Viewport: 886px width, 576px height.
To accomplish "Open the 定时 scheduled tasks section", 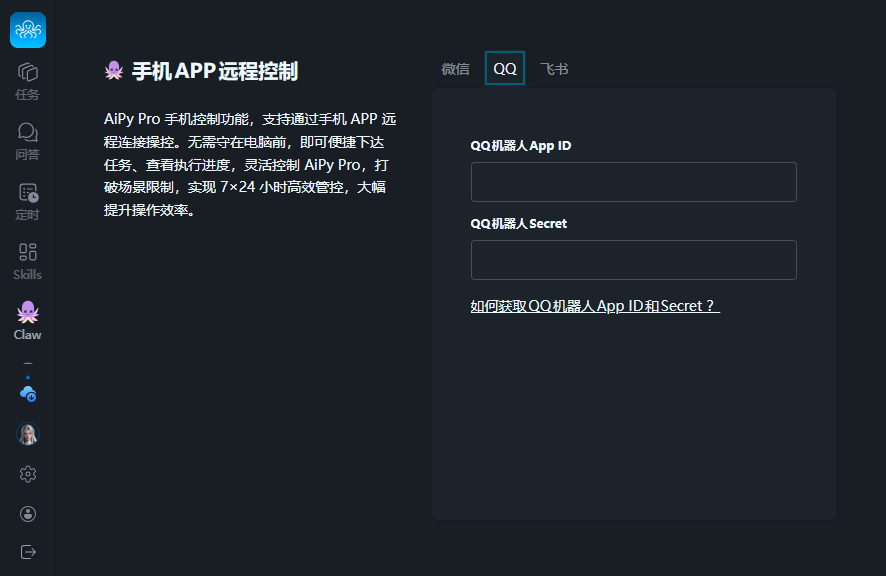I will coord(28,201).
